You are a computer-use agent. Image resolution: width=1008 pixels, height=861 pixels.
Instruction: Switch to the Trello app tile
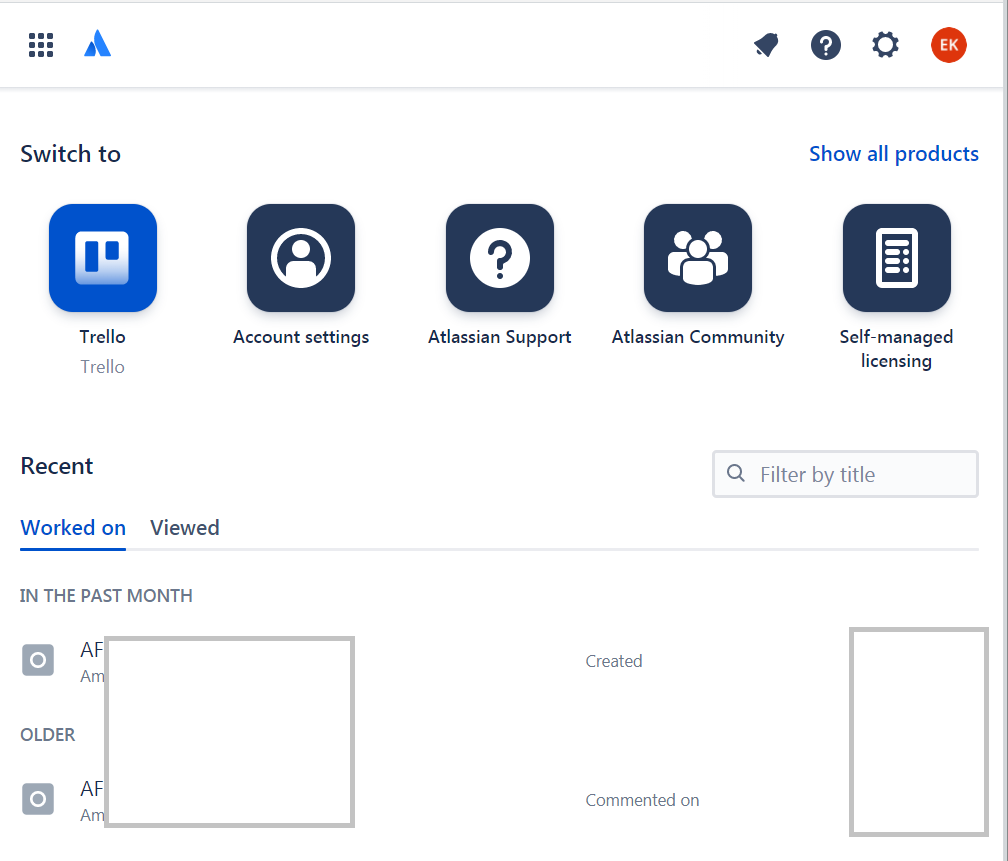pyautogui.click(x=103, y=258)
